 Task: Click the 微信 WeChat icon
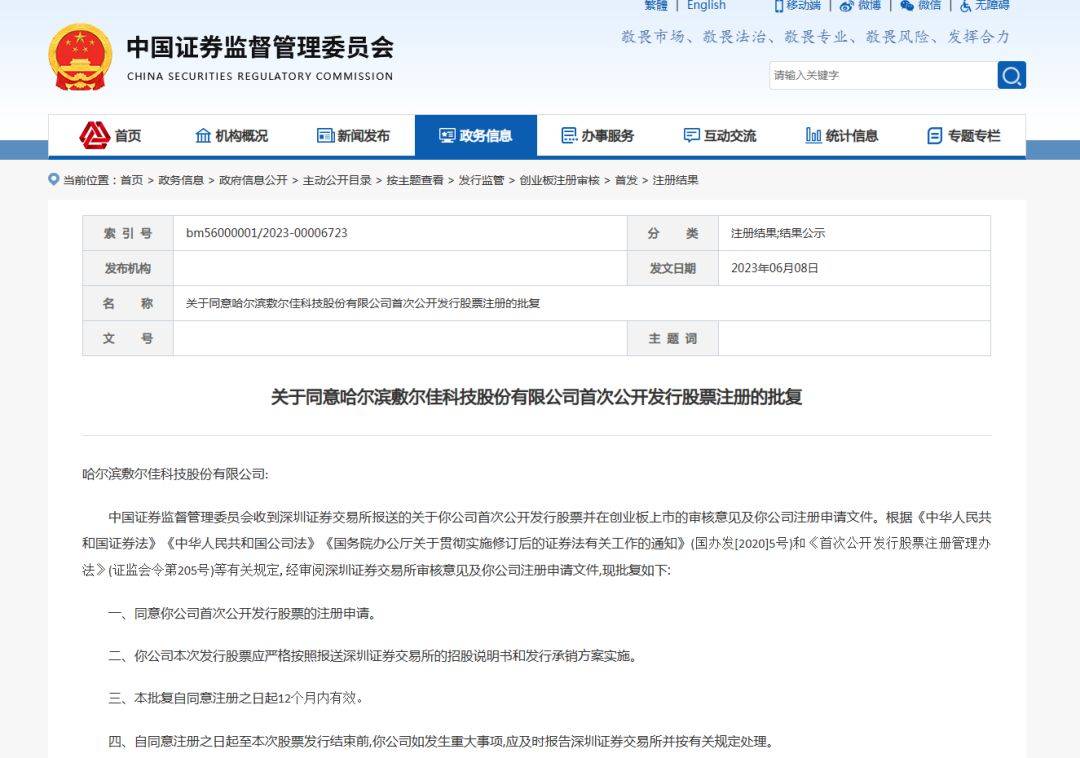pos(907,5)
